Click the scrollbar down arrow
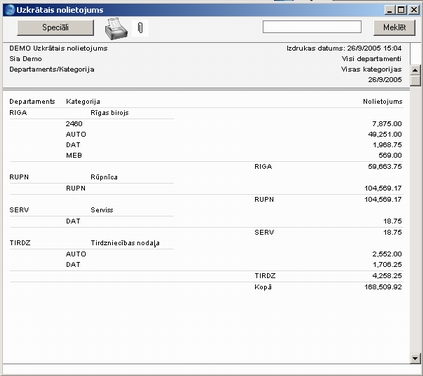 pos(415,359)
